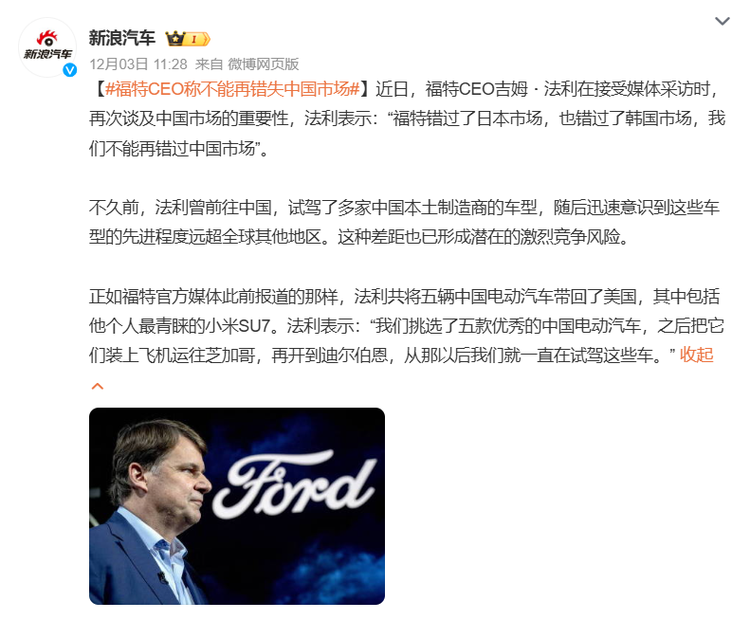Screen dimensions: 750x620
Task: Click the 微博网页版 source link
Action: tap(263, 64)
